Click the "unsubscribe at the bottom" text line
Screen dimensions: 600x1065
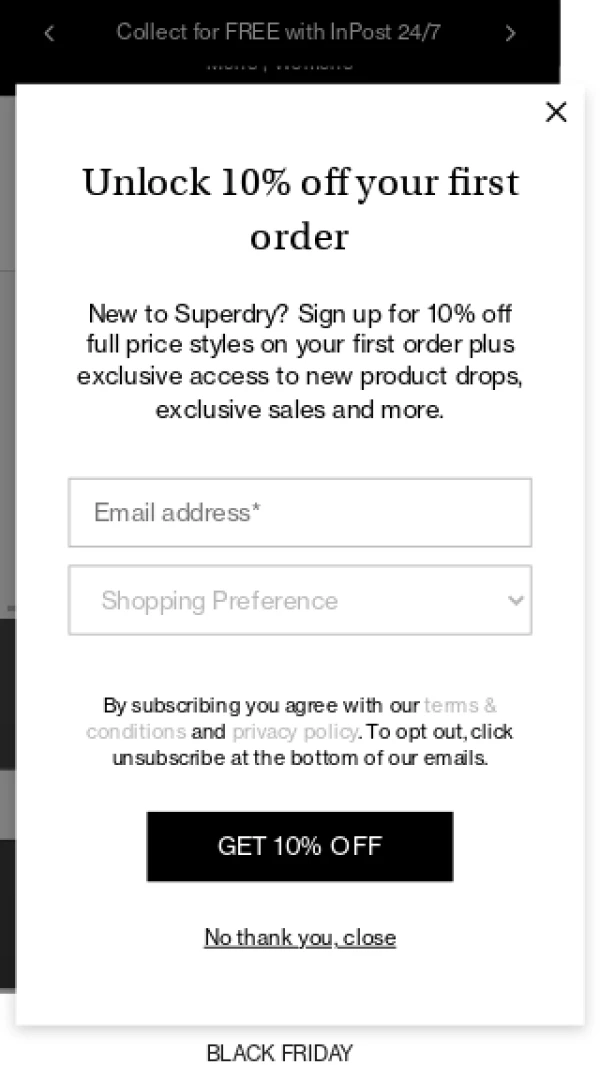tap(300, 758)
